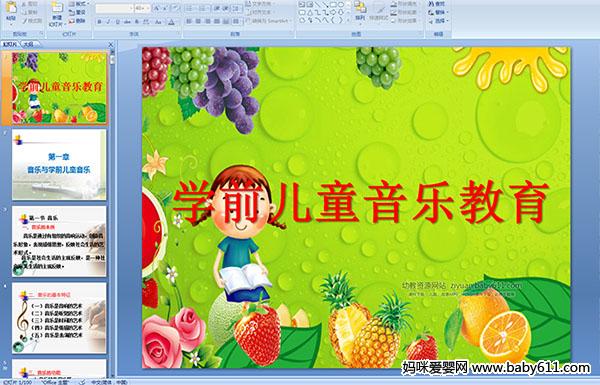This screenshot has height=385, width=600.
Task: Select the first slide thumbnail 学前儿童音乐教育
Action: click(x=59, y=88)
